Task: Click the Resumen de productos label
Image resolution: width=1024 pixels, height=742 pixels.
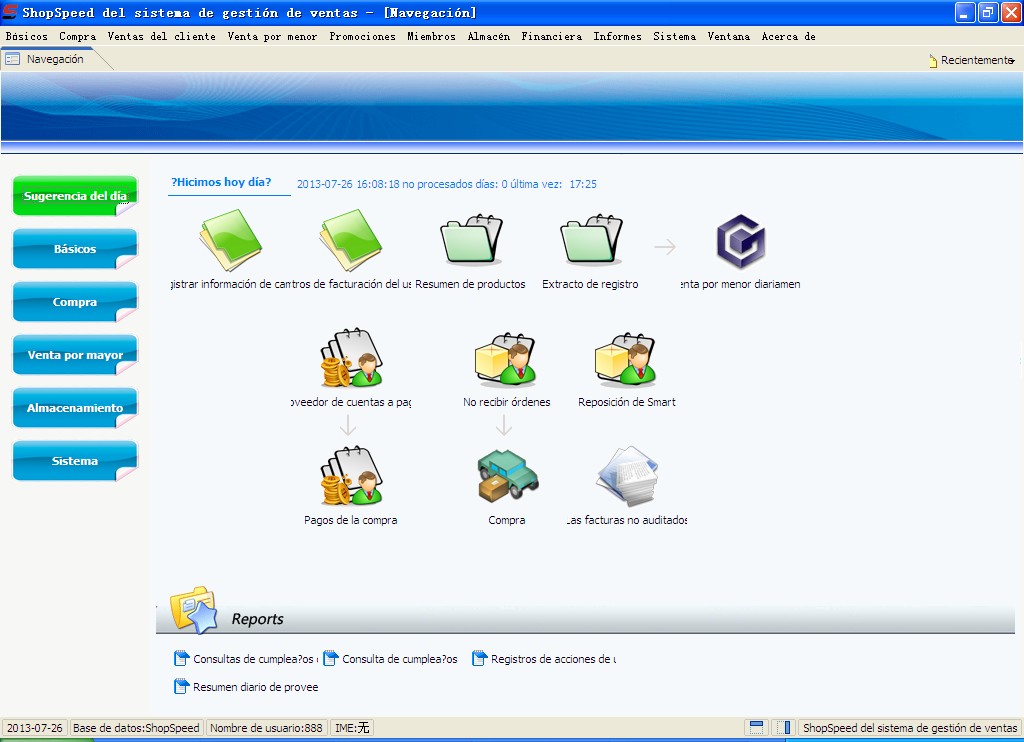Action: click(x=470, y=284)
